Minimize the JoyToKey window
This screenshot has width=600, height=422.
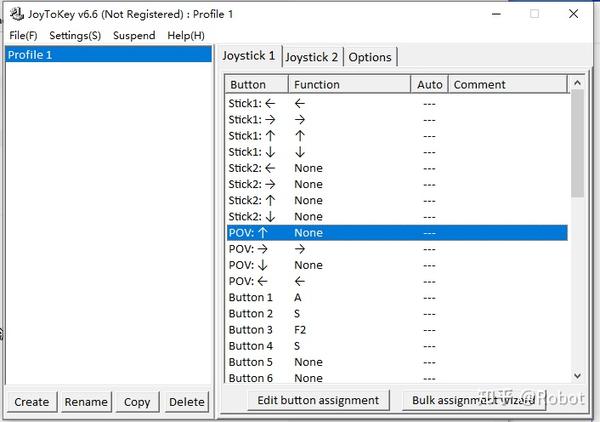coord(496,14)
